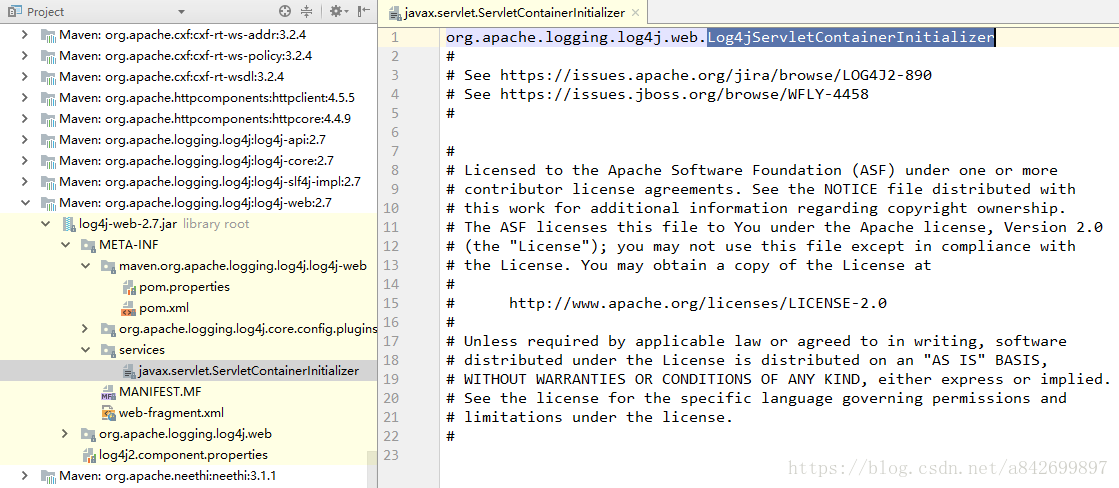Viewport: 1119px width, 488px height.
Task: Click the log4j2.component.properties file icon
Action: click(x=89, y=454)
